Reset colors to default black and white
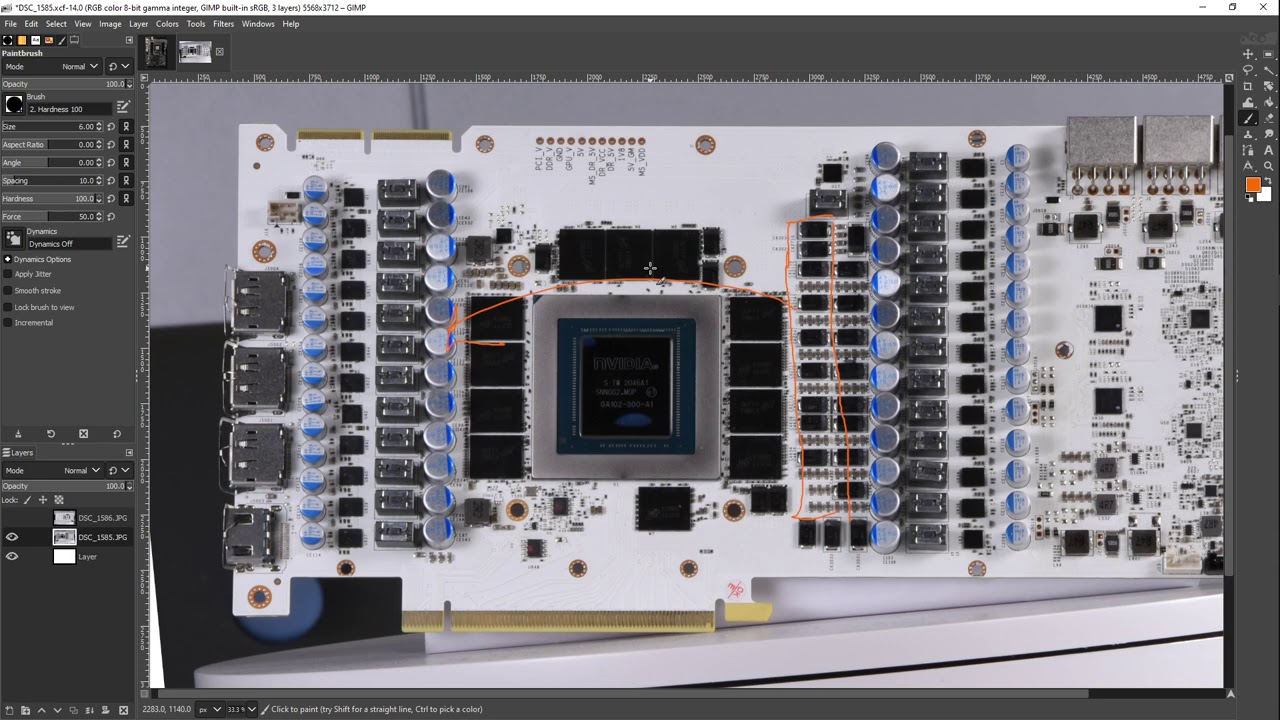The height and width of the screenshot is (720, 1280). click(x=1249, y=197)
